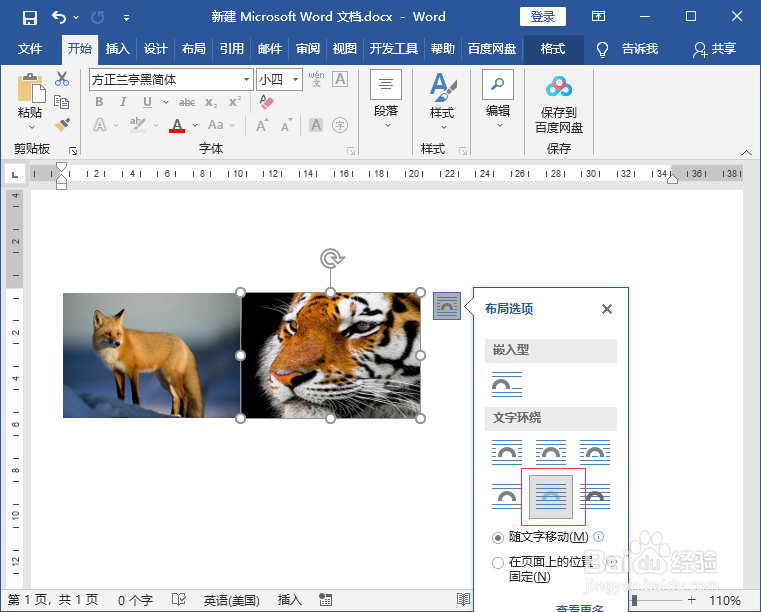Copy selection with copy icon
The width and height of the screenshot is (761, 612).
tap(62, 102)
